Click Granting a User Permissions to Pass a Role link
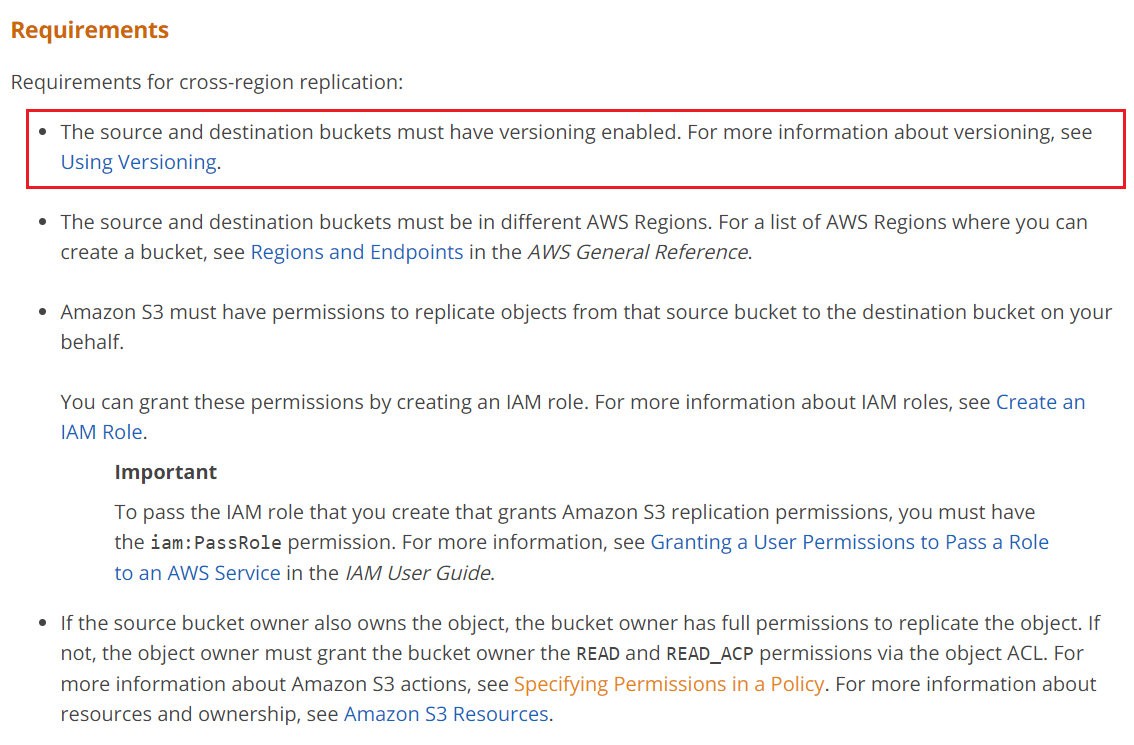The image size is (1134, 745). (850, 542)
